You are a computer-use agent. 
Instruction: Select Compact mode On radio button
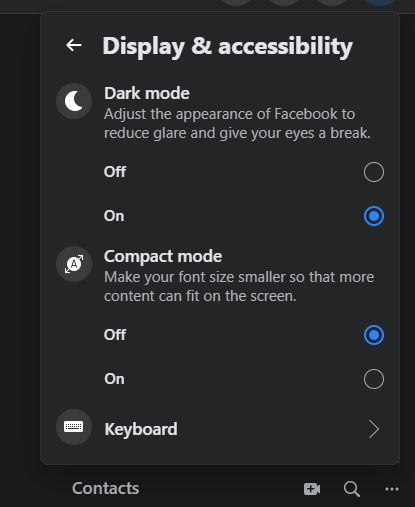pyautogui.click(x=374, y=379)
